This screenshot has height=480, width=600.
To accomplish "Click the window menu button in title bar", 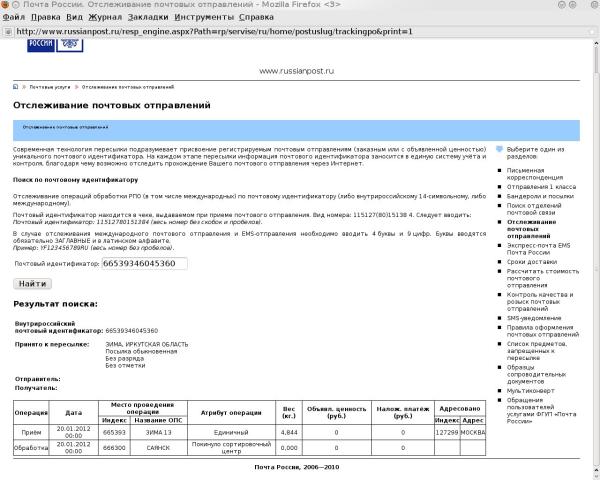I will coord(16,5).
